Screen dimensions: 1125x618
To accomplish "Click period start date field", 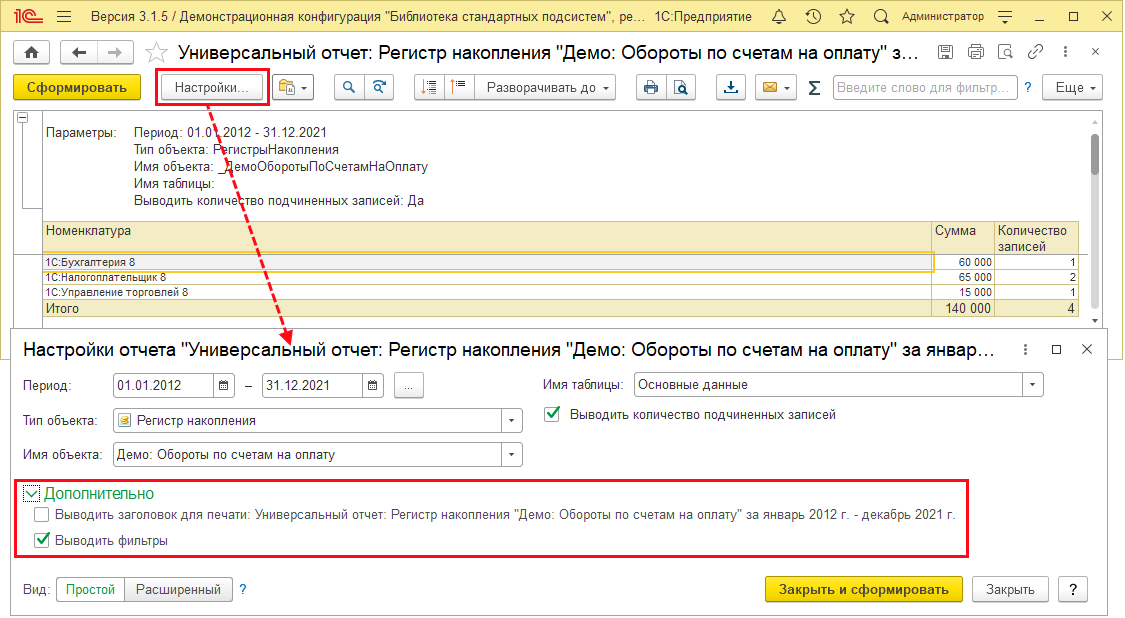I will pos(164,385).
